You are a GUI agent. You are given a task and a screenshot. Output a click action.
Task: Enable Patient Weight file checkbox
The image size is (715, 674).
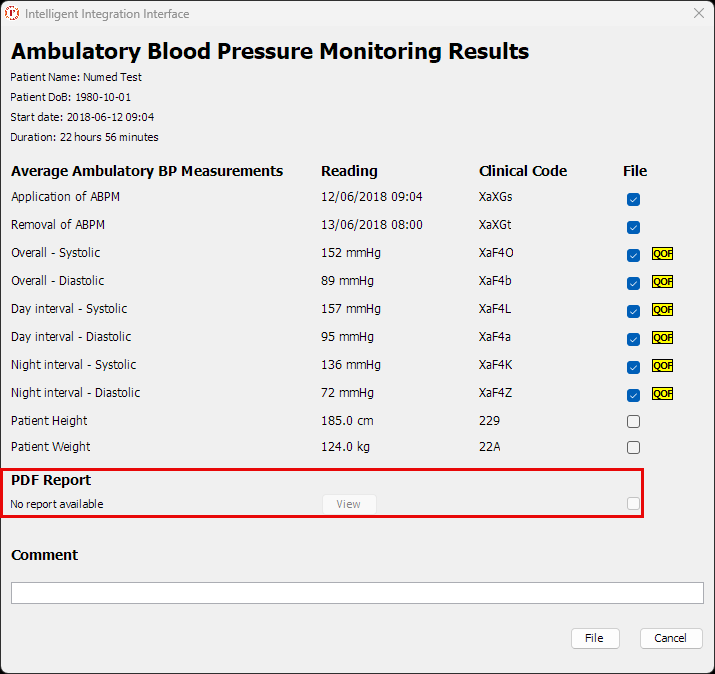[x=633, y=448]
